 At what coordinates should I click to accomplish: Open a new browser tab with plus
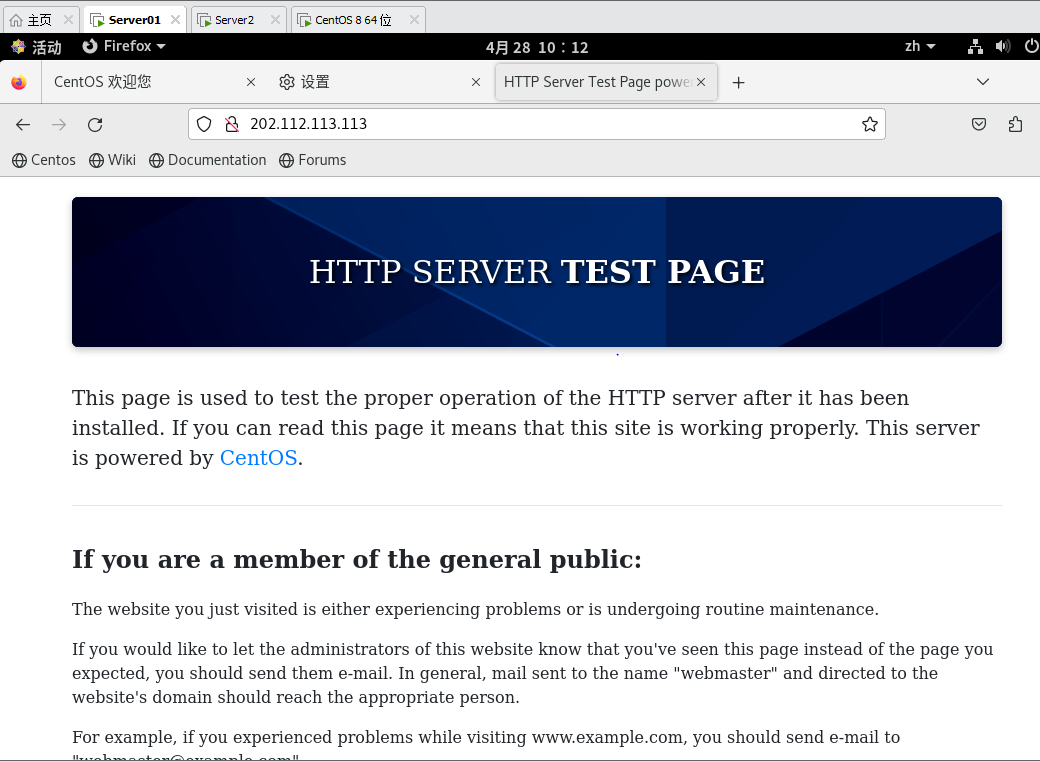(x=738, y=82)
